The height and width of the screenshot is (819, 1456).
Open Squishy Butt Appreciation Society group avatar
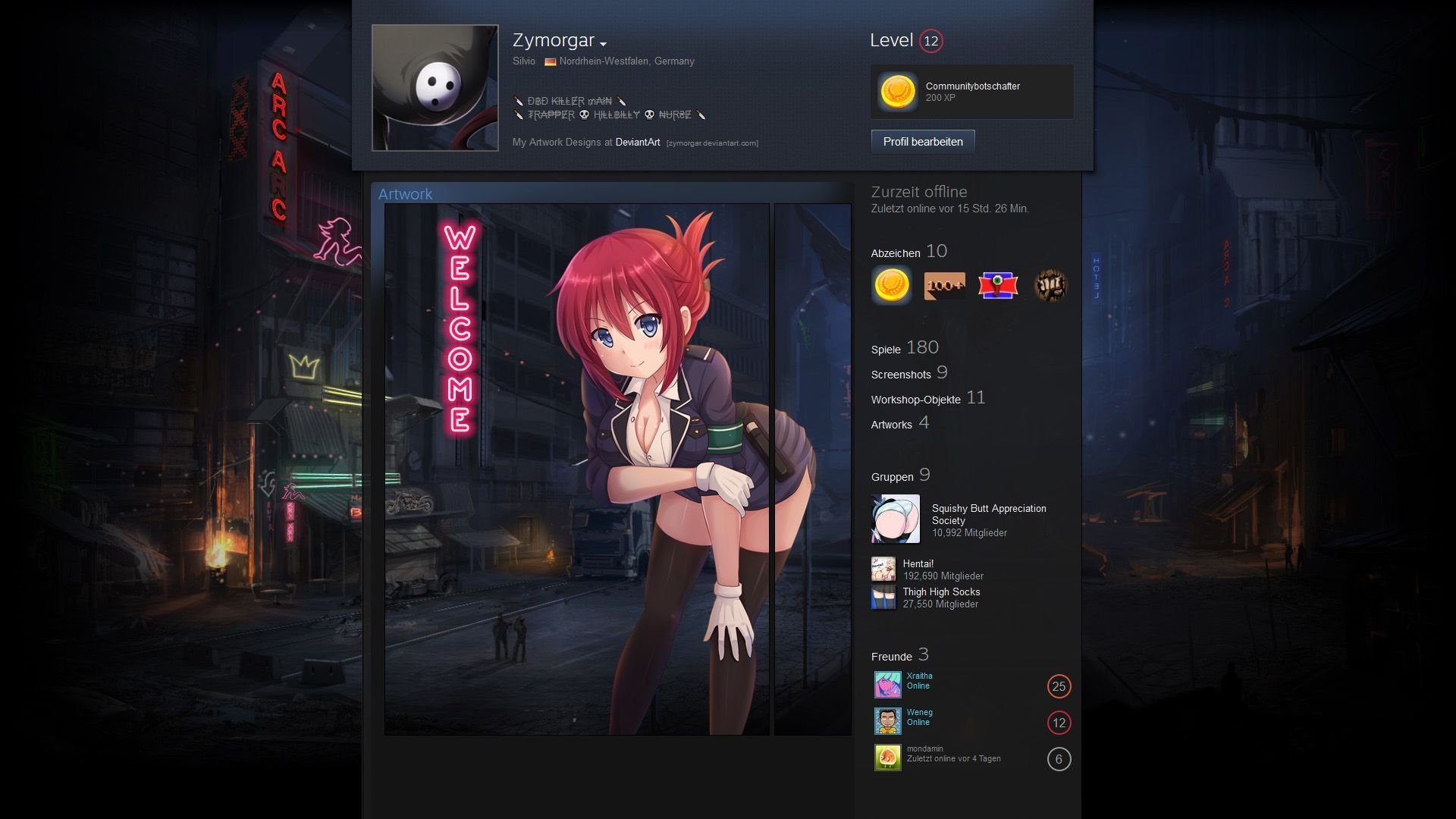tap(896, 519)
